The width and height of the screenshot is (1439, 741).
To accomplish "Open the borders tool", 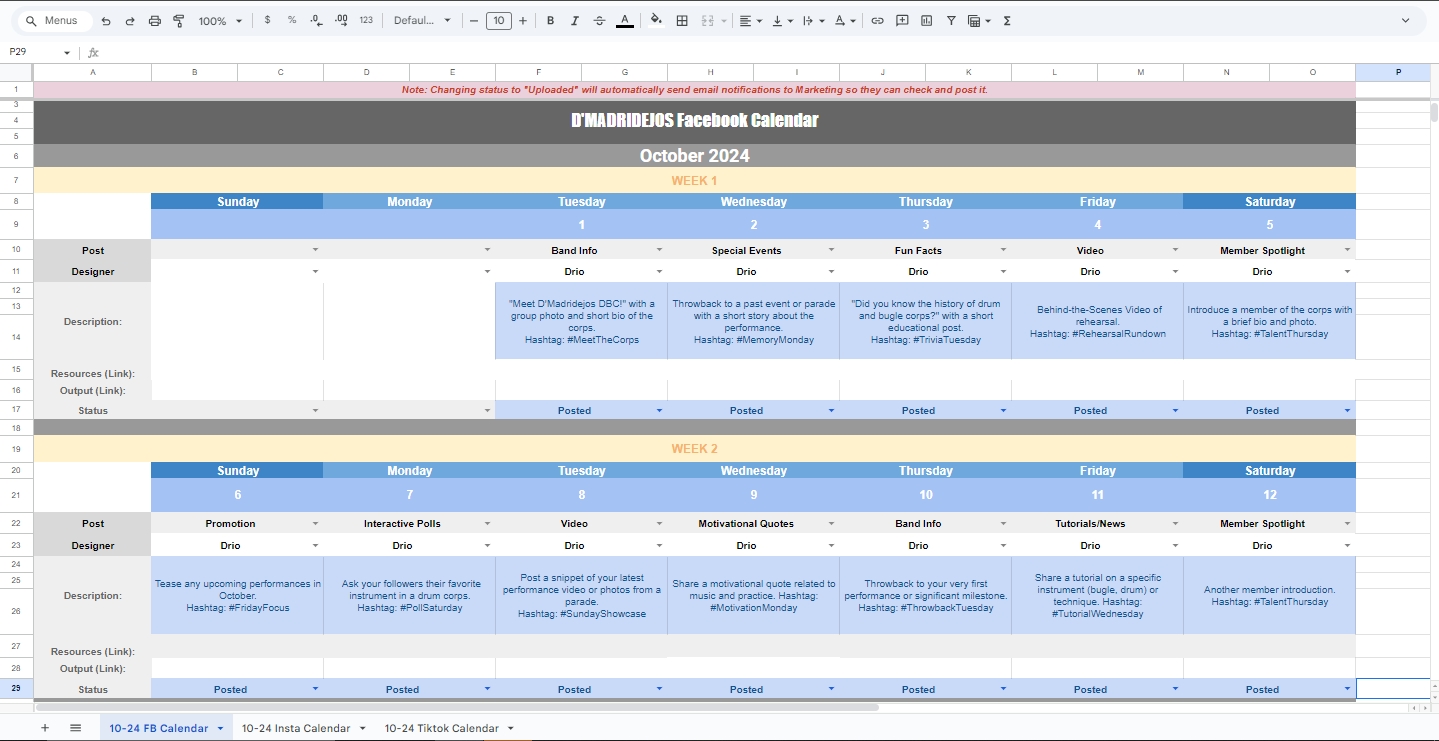I will [682, 20].
